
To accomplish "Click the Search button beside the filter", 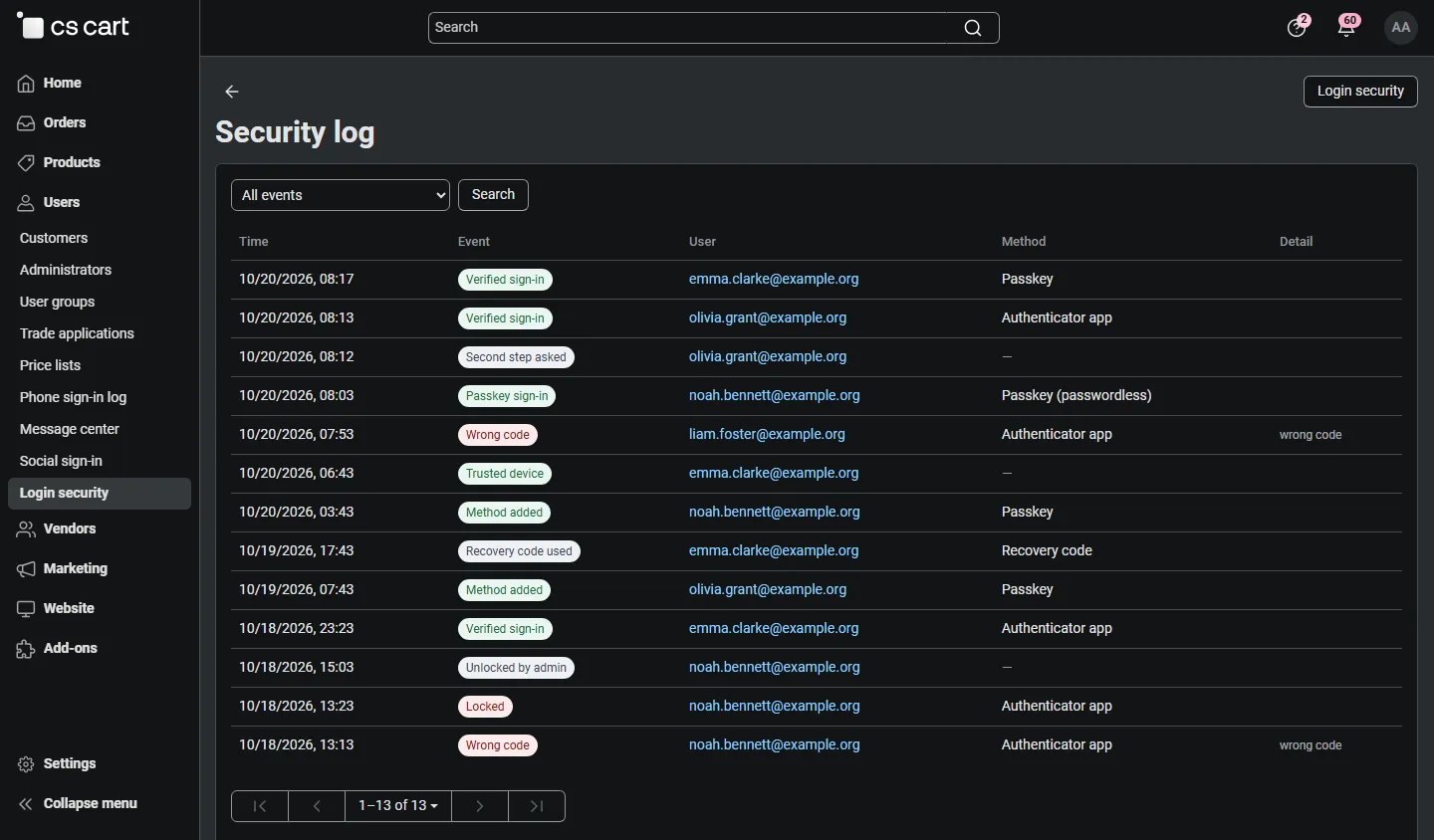I will pyautogui.click(x=493, y=195).
